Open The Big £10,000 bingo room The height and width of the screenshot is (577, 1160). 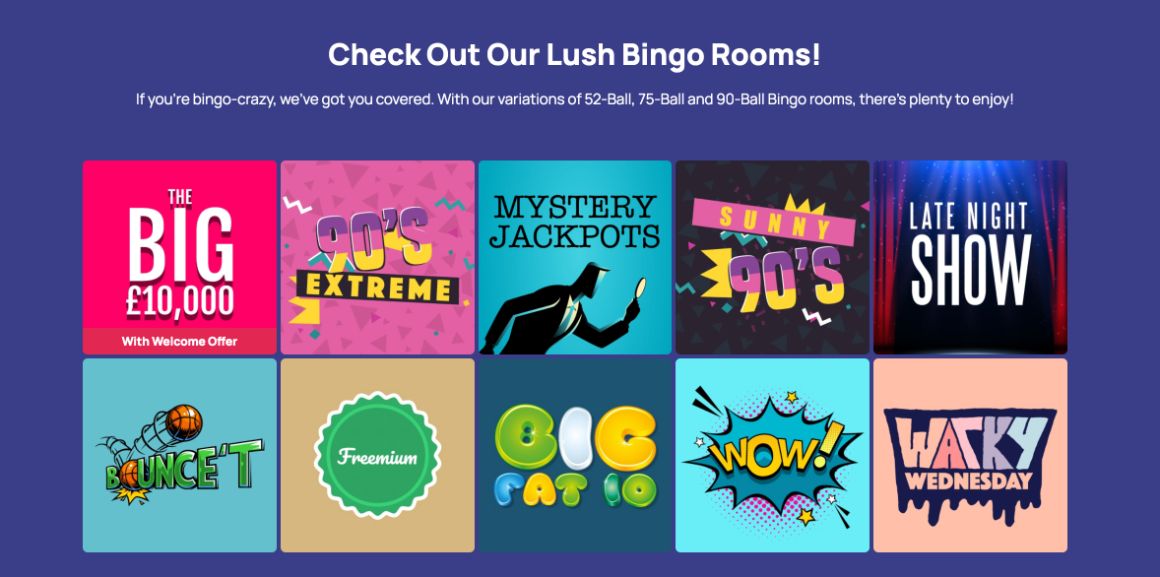(x=180, y=257)
